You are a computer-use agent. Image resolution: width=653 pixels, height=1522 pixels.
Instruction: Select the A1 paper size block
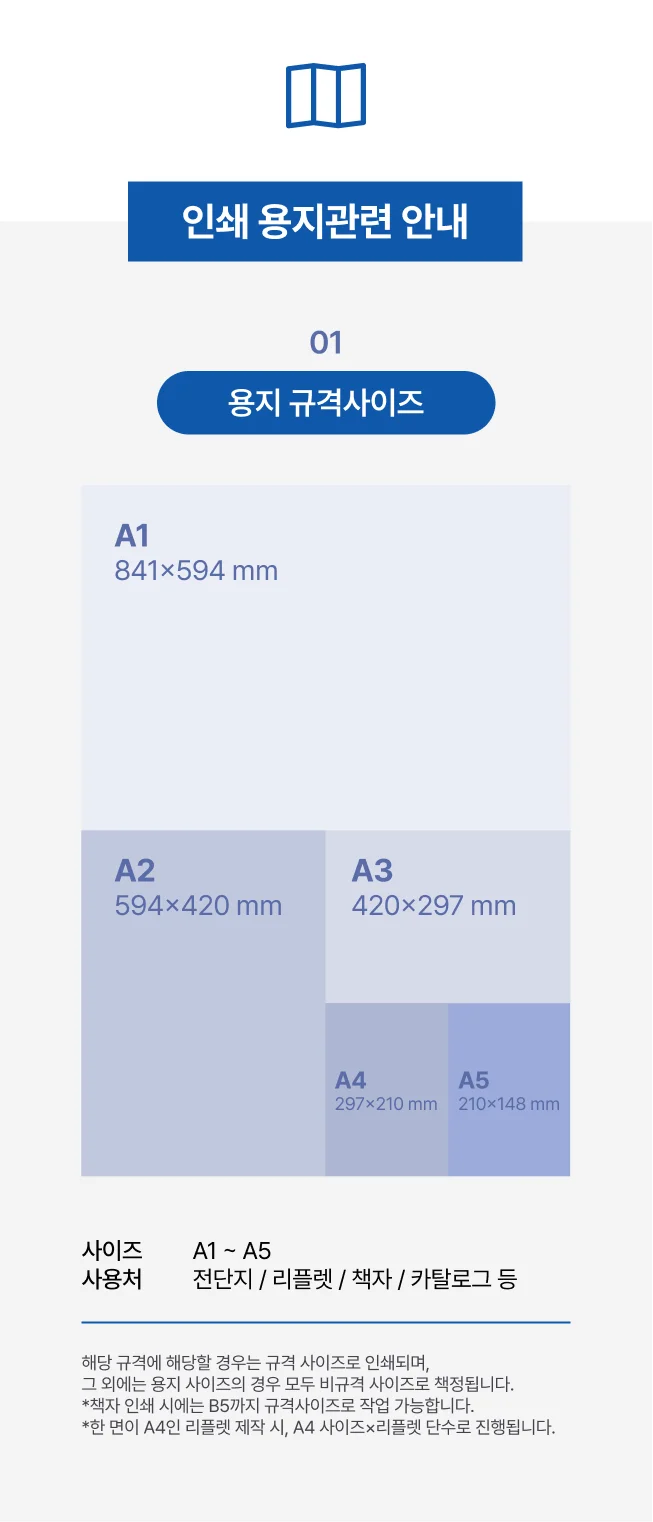pyautogui.click(x=326, y=700)
